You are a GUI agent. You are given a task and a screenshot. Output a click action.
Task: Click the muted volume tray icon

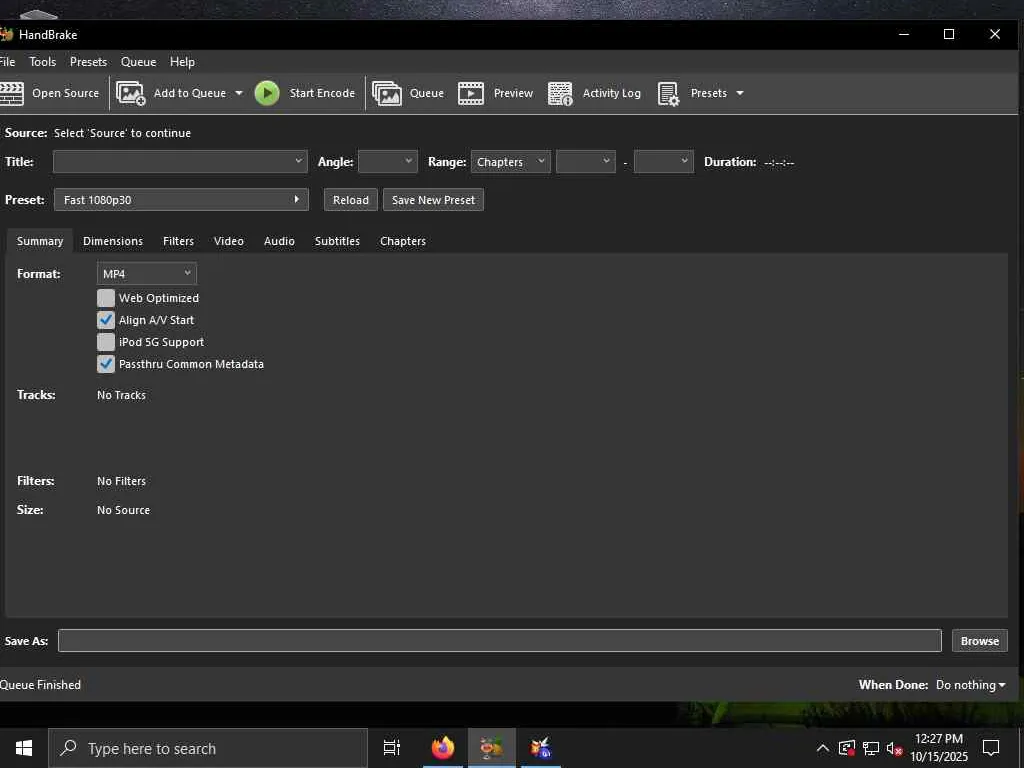coord(895,748)
